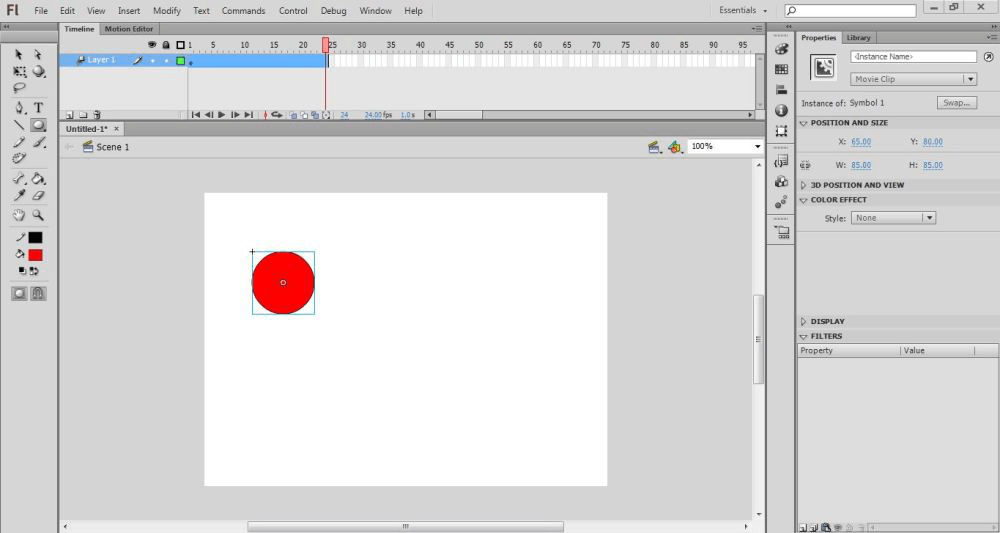Pick the Pencil tool
Viewport: 1000px width, 533px height.
[19, 142]
